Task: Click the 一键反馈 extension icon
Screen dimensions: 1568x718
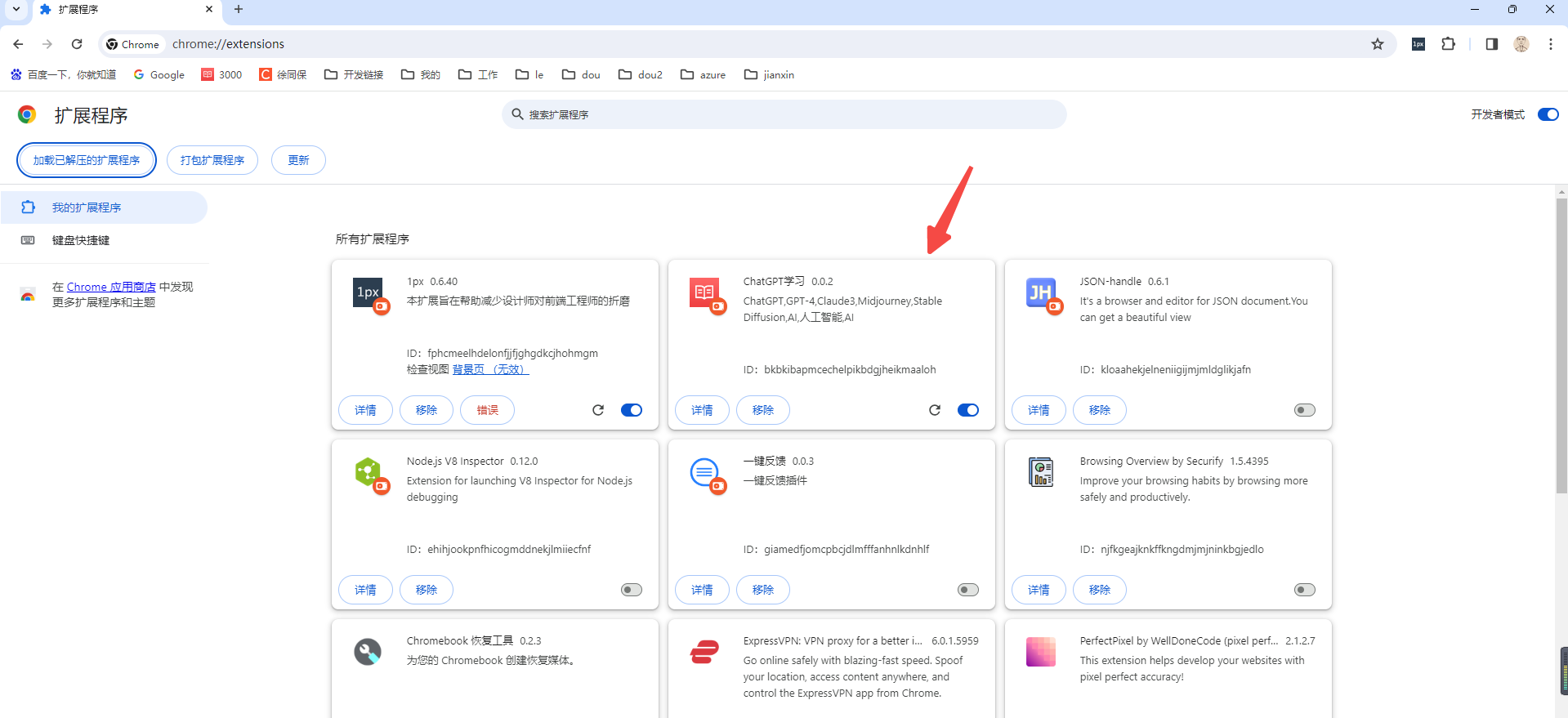Action: click(706, 474)
